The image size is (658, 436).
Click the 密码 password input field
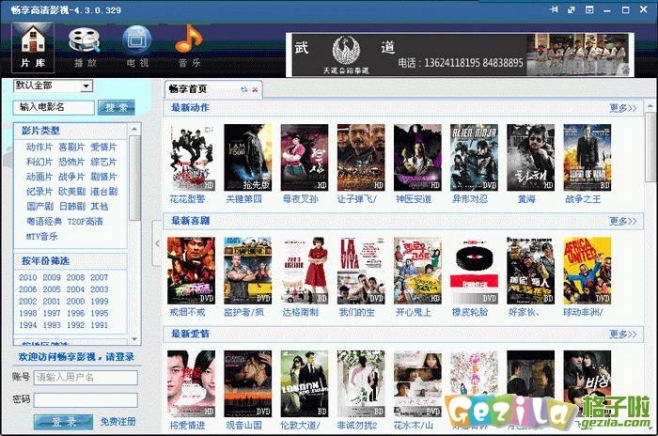pyautogui.click(x=86, y=400)
